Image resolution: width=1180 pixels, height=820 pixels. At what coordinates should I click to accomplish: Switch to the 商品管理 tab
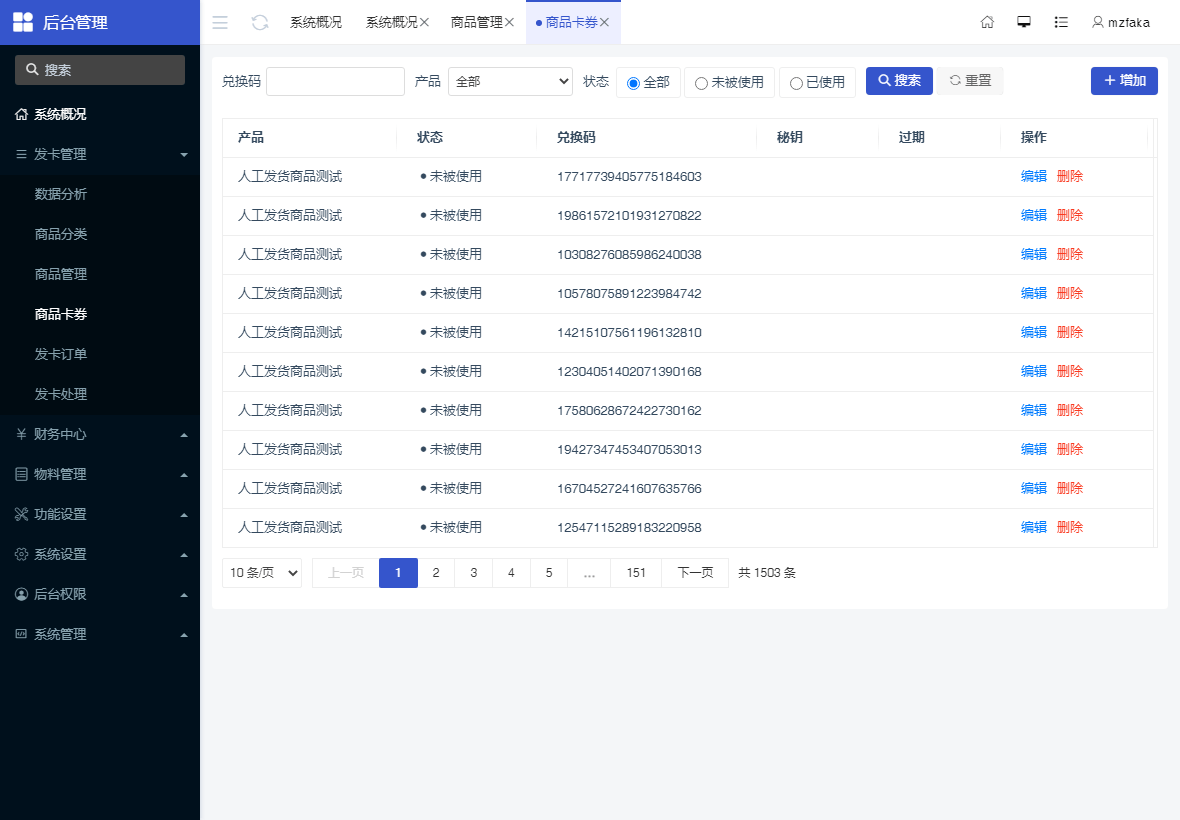(476, 23)
